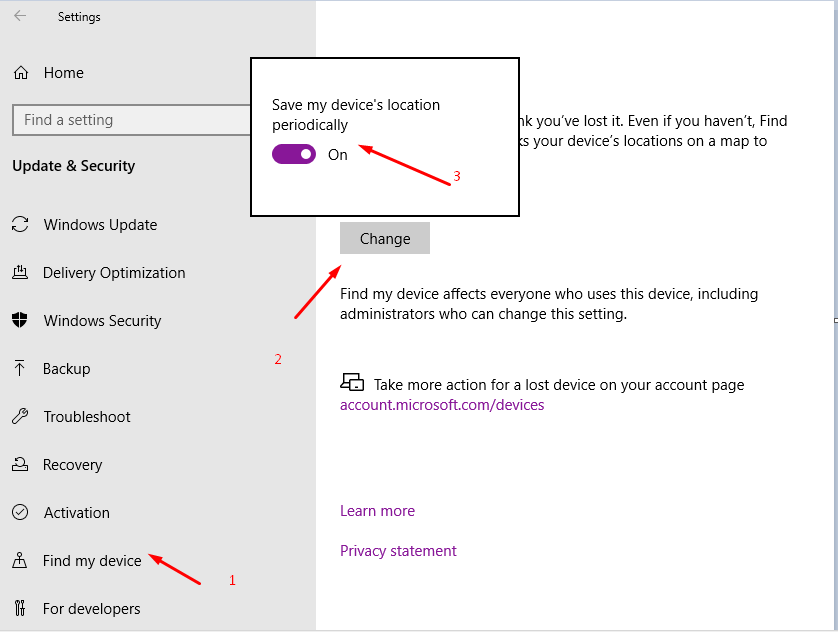Click the Find my device person icon
Viewport: 838px width, 632px height.
click(x=19, y=560)
